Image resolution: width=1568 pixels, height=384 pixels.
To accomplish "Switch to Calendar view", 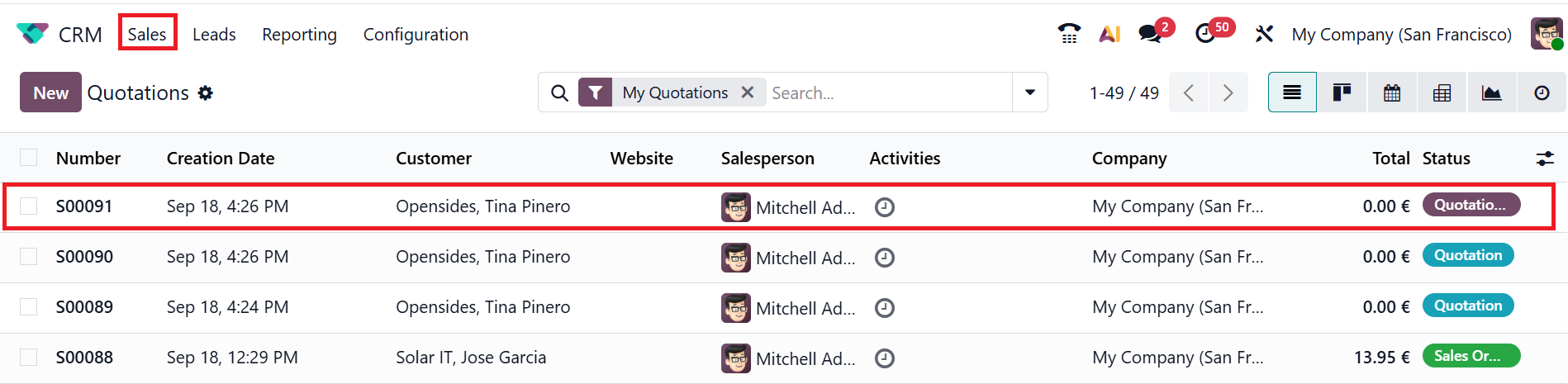I will [1392, 92].
